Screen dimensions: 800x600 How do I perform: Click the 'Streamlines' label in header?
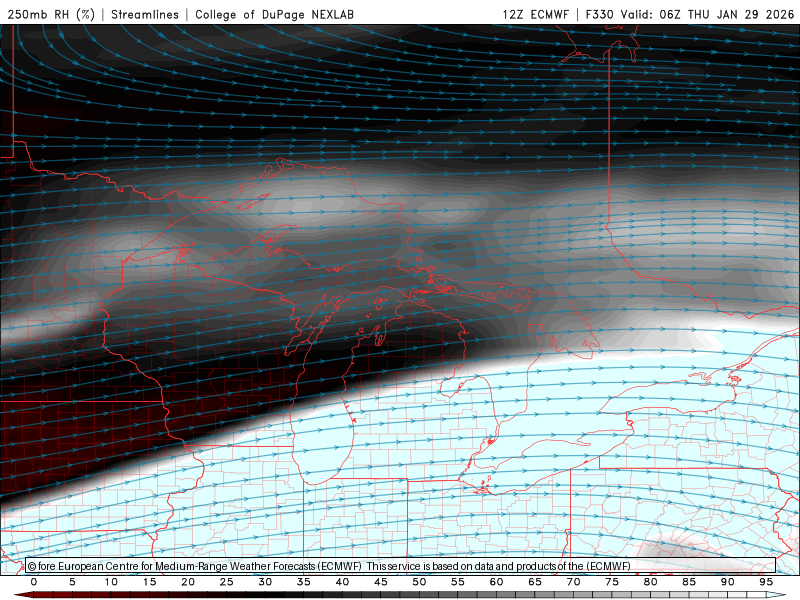tap(145, 14)
